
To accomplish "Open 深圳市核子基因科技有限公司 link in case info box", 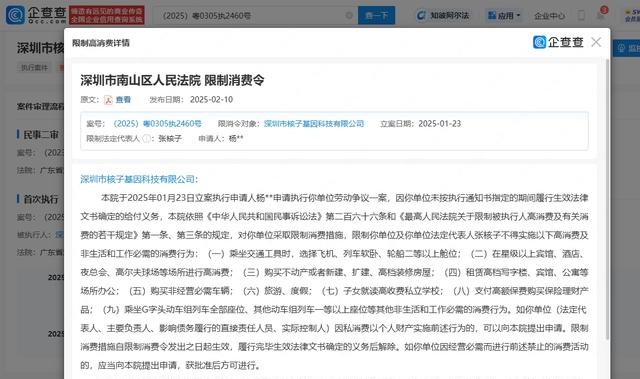I will [313, 124].
